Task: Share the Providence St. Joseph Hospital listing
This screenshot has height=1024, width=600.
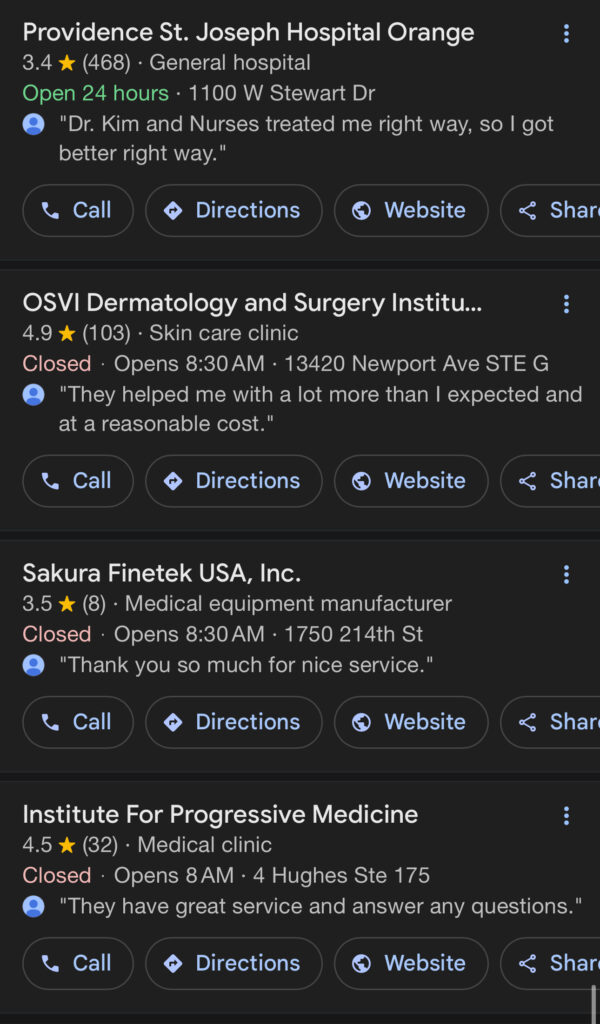Action: tap(556, 211)
